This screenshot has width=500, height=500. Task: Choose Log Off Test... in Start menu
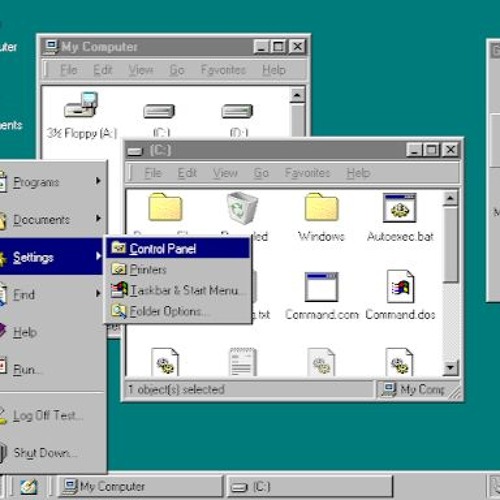click(51, 415)
